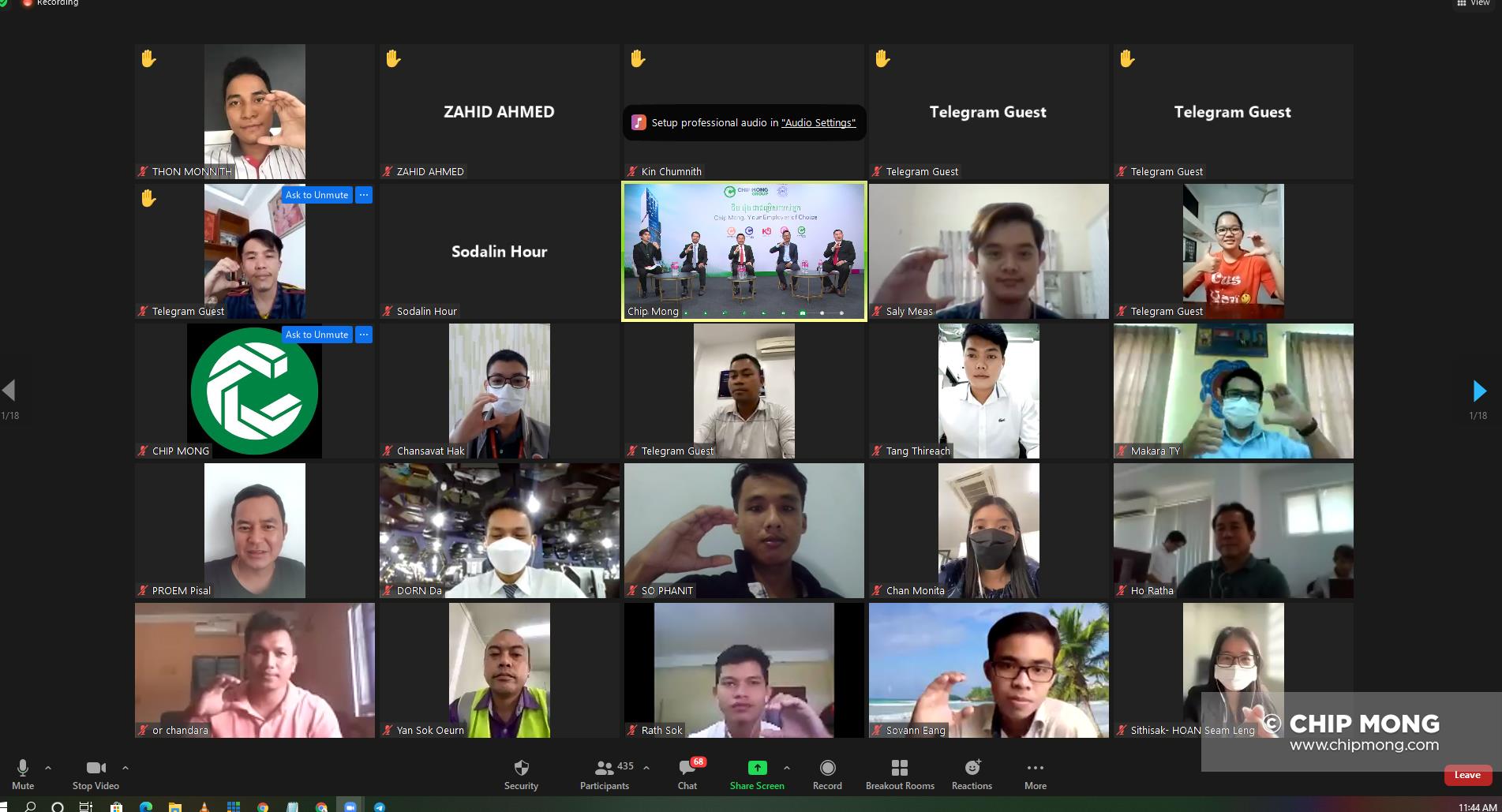Click the raised hand on ZAHID AHMED tile
Screen dimensions: 1502x812
click(x=393, y=58)
